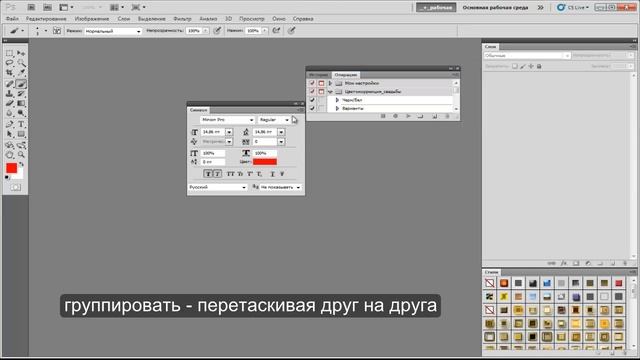The image size is (640, 360).
Task: Select the Crop tool
Action: (x=9, y=73)
